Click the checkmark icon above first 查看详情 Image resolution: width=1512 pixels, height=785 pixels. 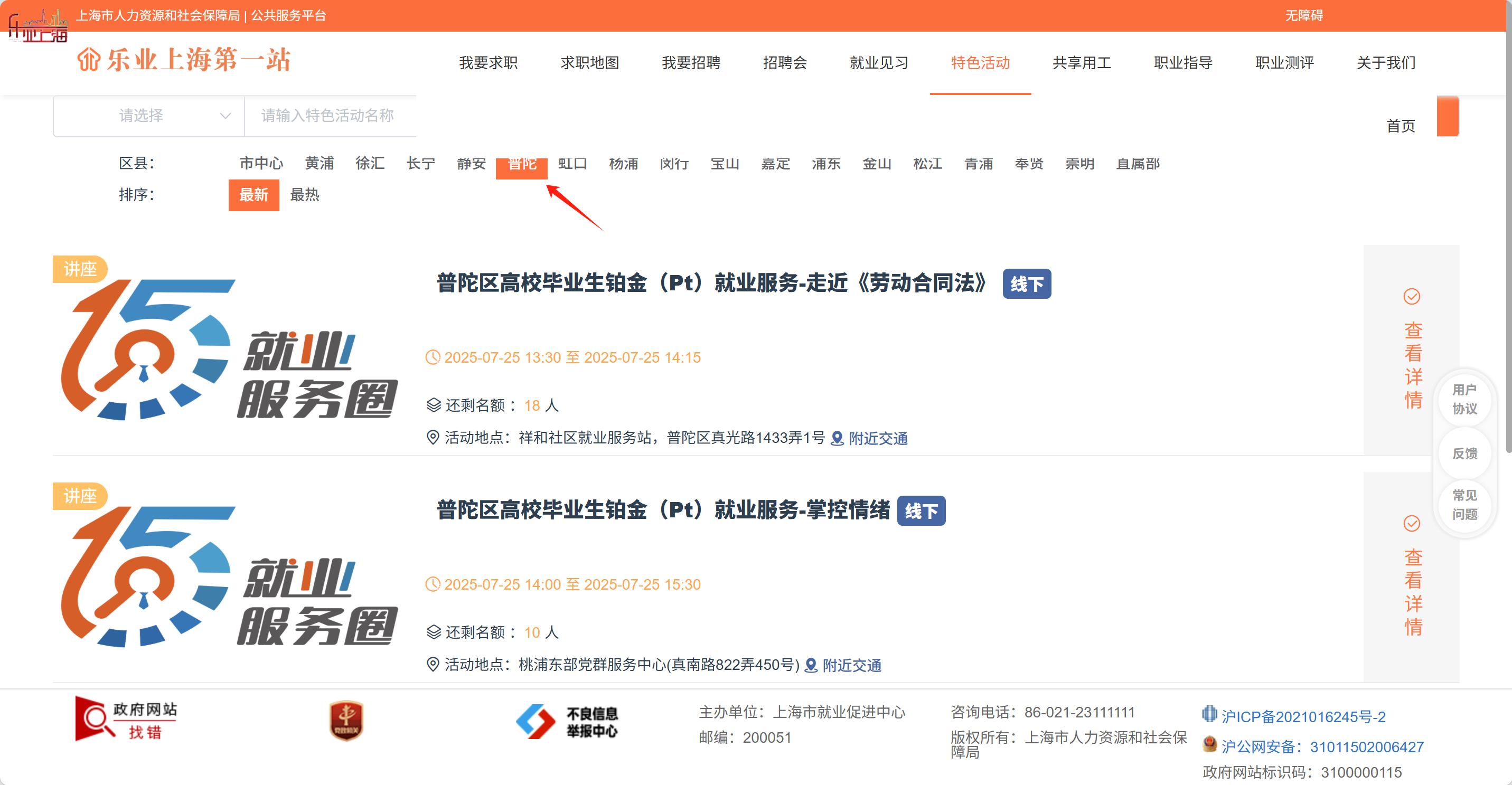[1411, 297]
